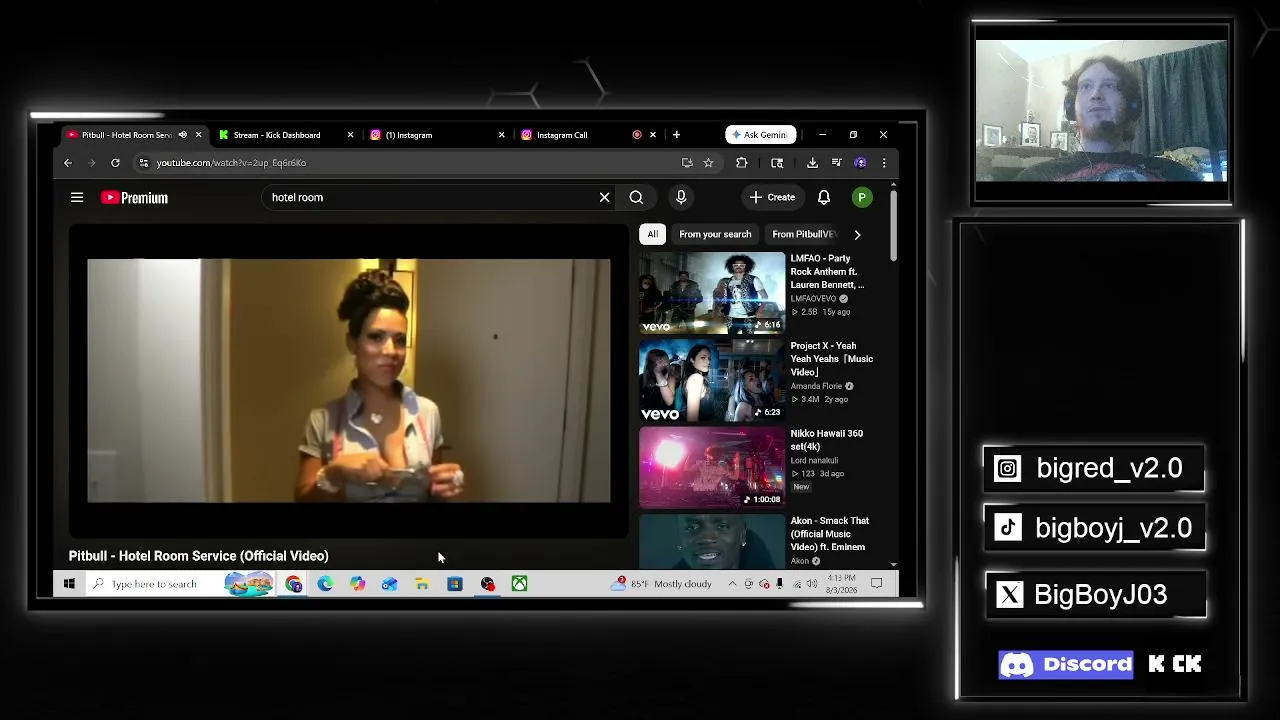Switch to the Instagram Call tab
This screenshot has width=1280, height=720.
point(562,135)
